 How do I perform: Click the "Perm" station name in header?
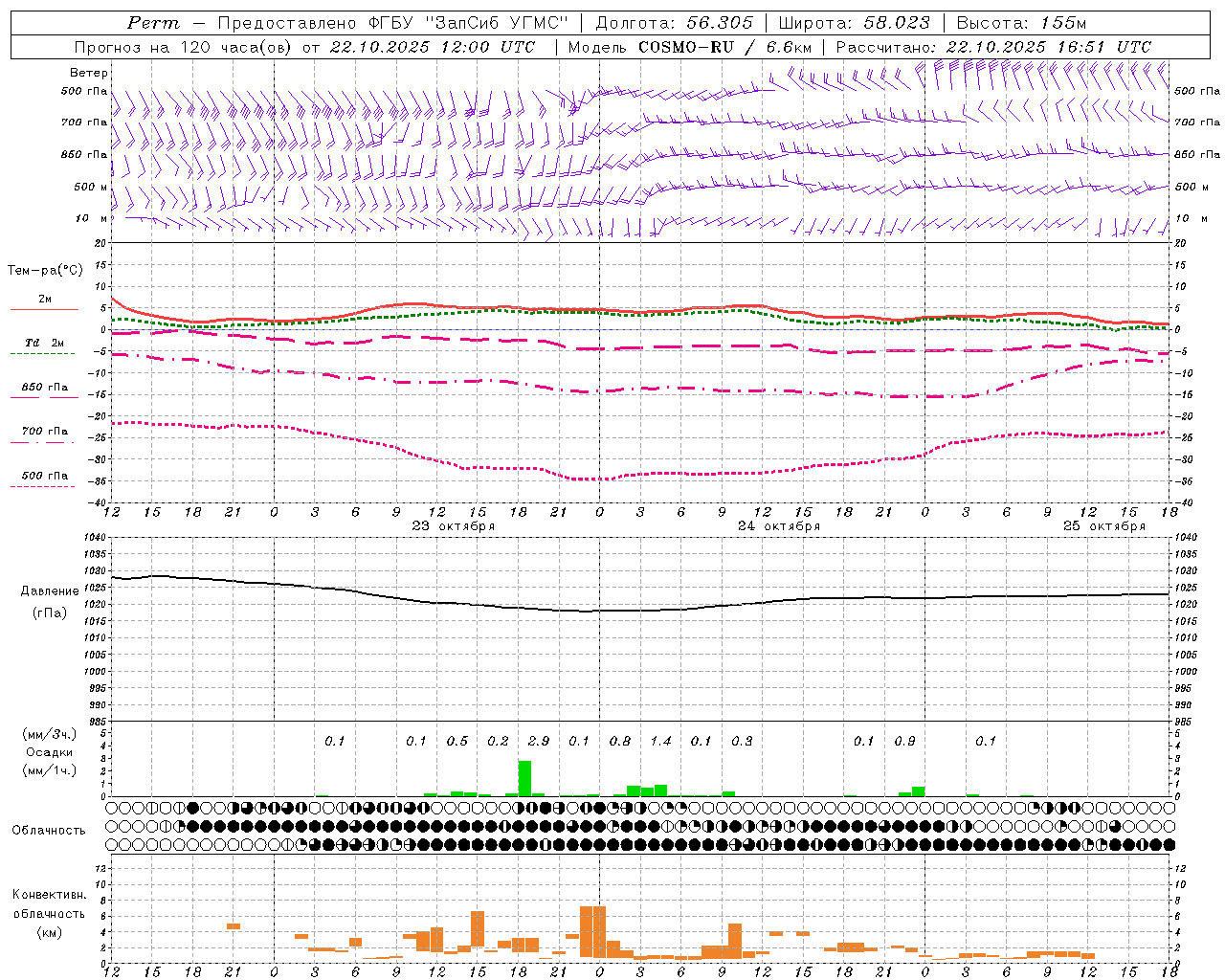click(153, 23)
